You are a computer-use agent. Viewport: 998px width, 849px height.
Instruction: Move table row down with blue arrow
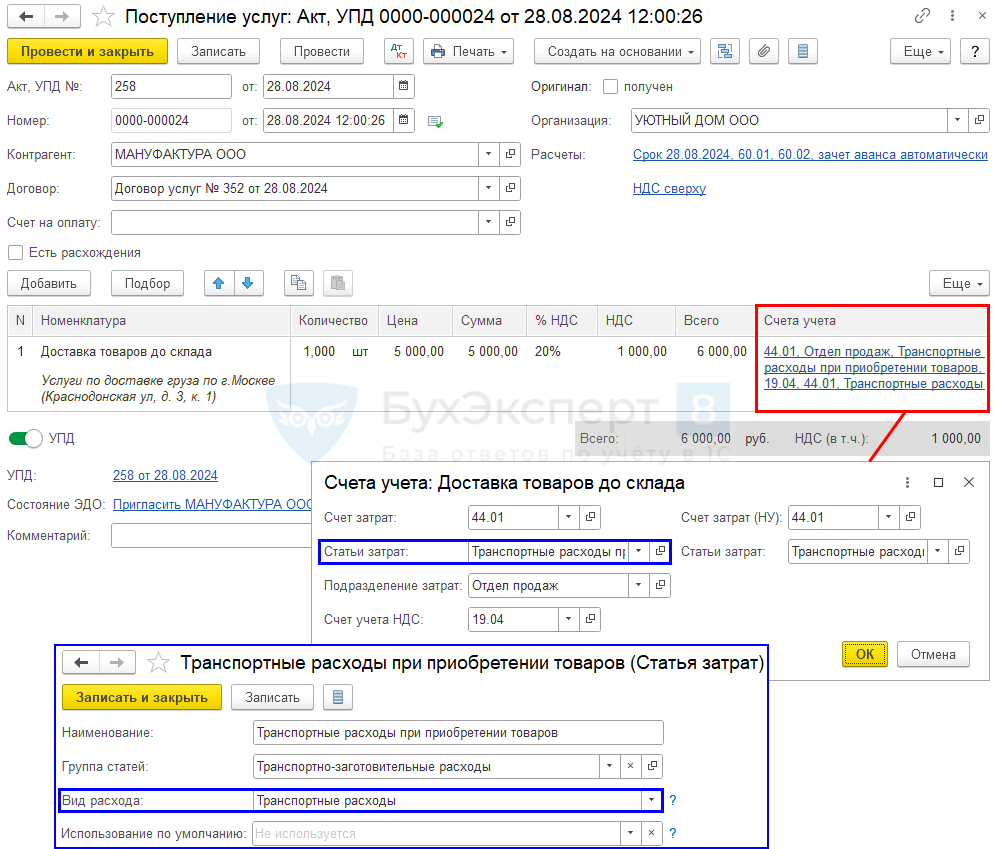248,283
